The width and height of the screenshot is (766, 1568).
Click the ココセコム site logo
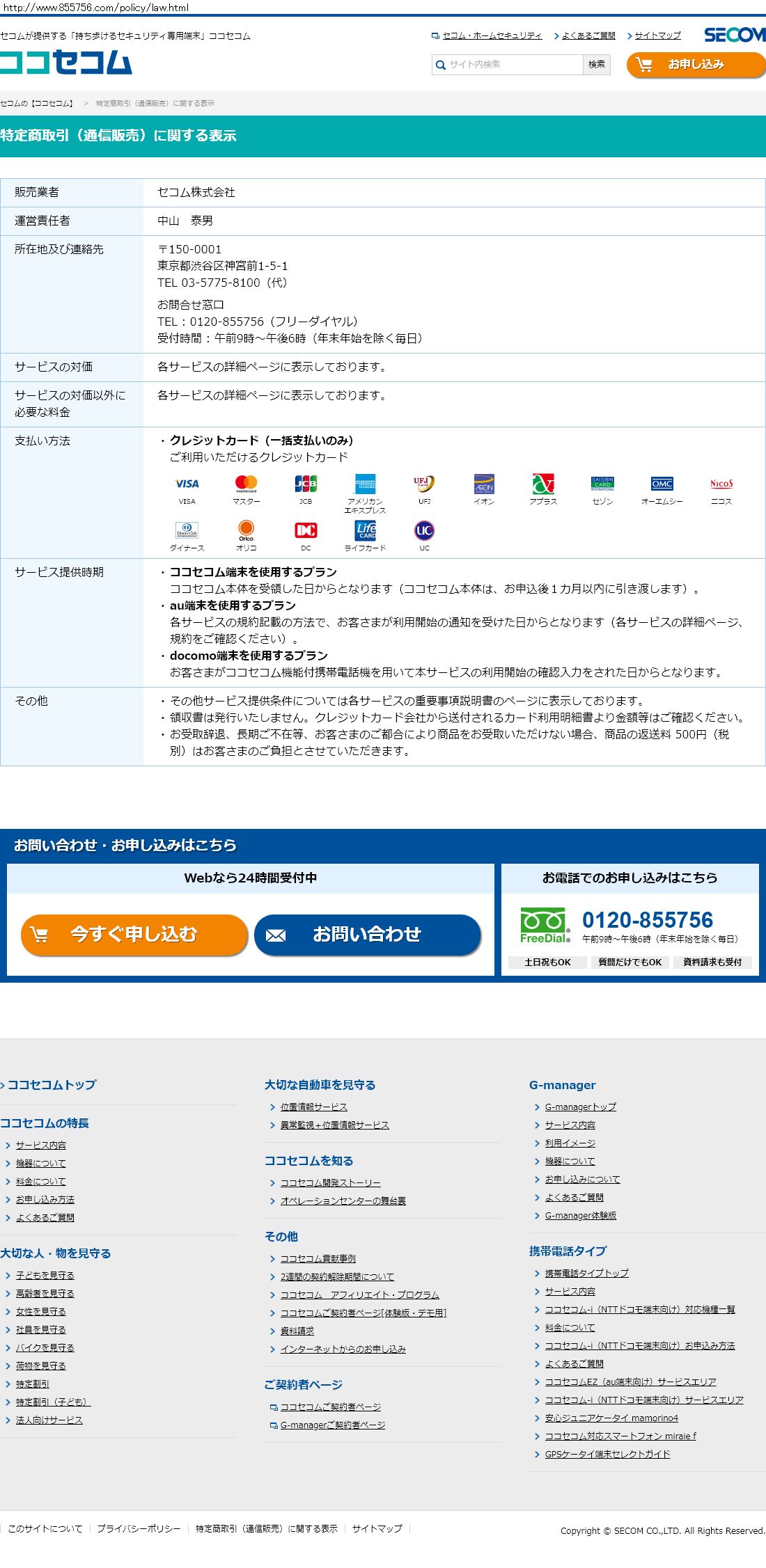pos(66,63)
